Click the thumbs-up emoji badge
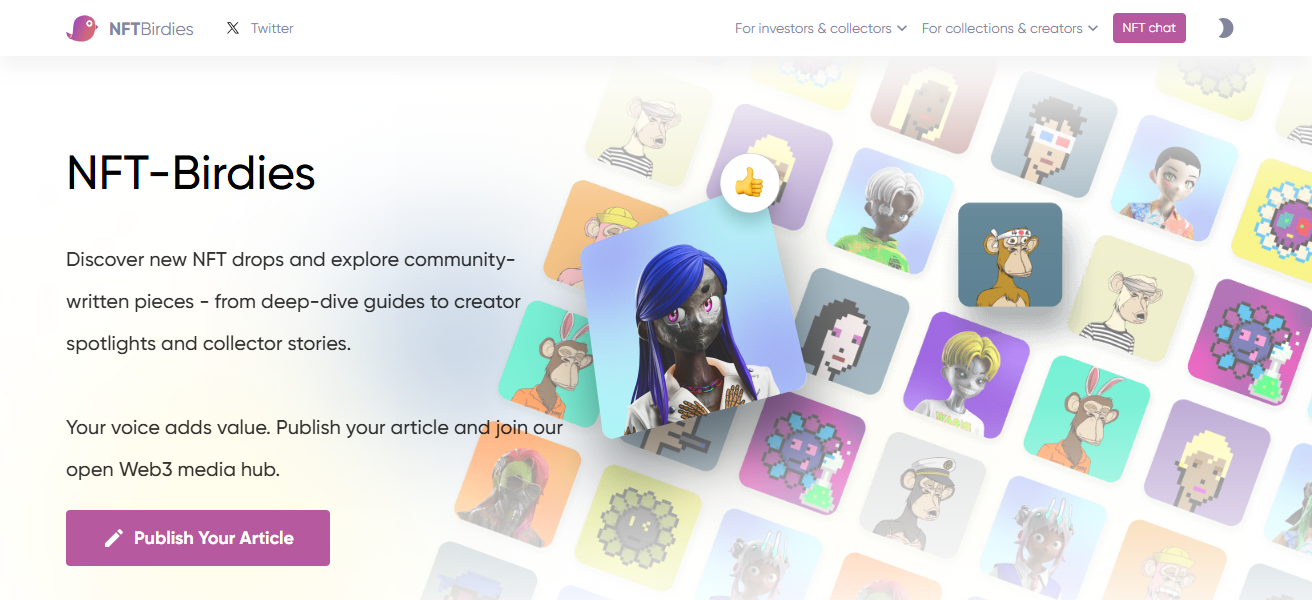This screenshot has height=600, width=1312. 749,183
